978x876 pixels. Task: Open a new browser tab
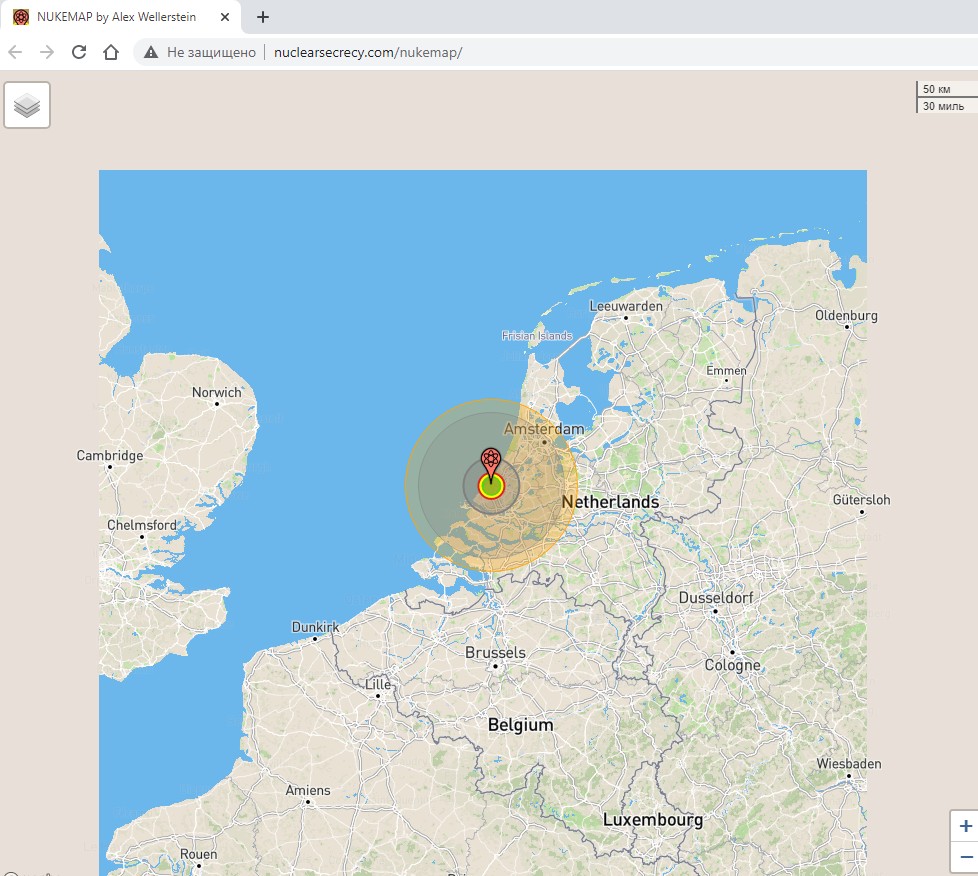[263, 17]
